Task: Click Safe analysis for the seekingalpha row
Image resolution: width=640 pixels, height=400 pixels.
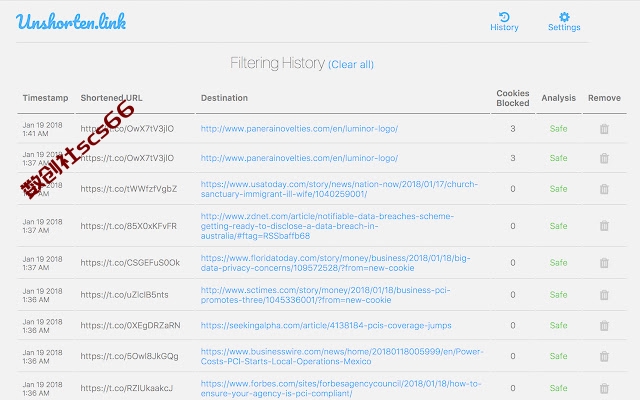Action: (x=558, y=325)
